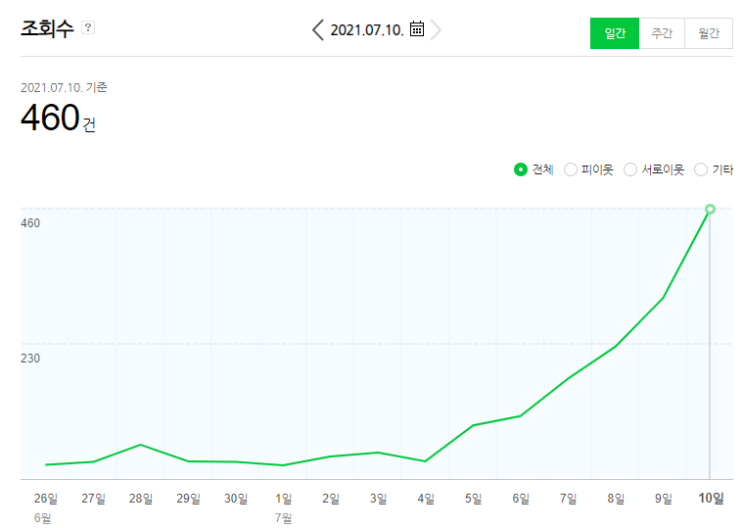This screenshot has width=743, height=528.
Task: Select the 전체 radio button
Action: 520,169
